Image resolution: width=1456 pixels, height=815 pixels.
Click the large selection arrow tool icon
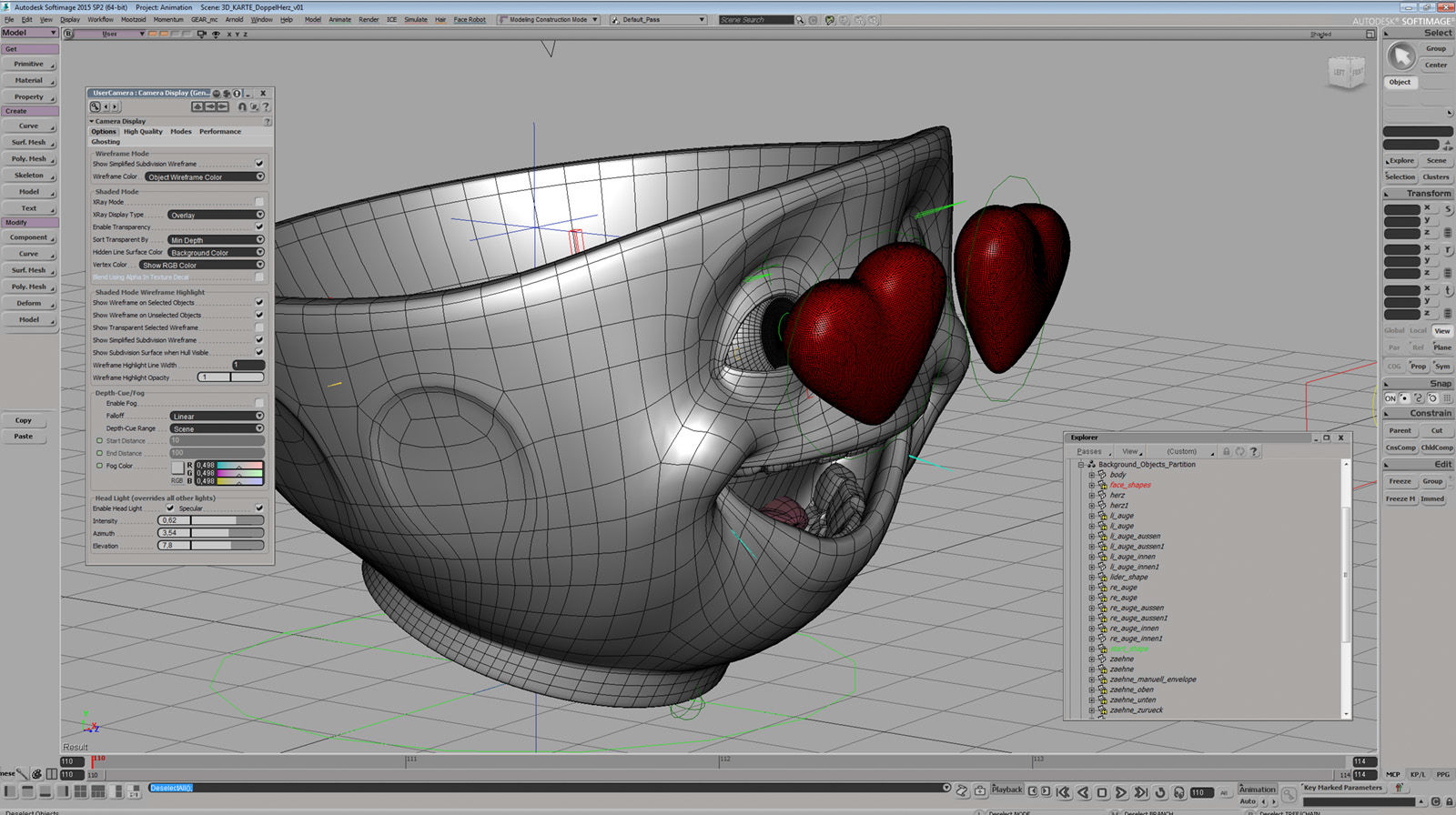pos(1400,56)
